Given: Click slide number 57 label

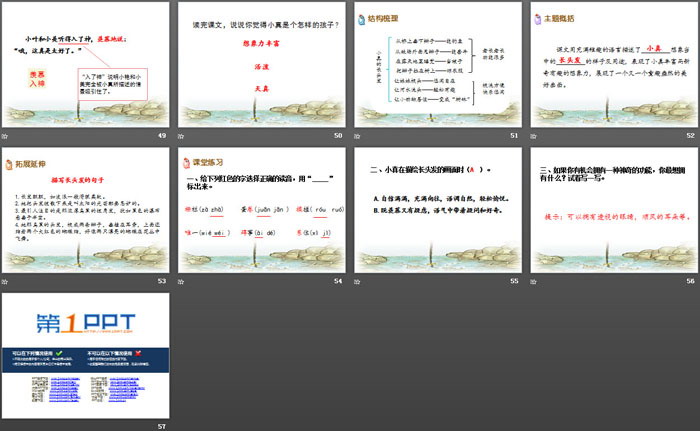Looking at the screenshot, I should [x=162, y=427].
